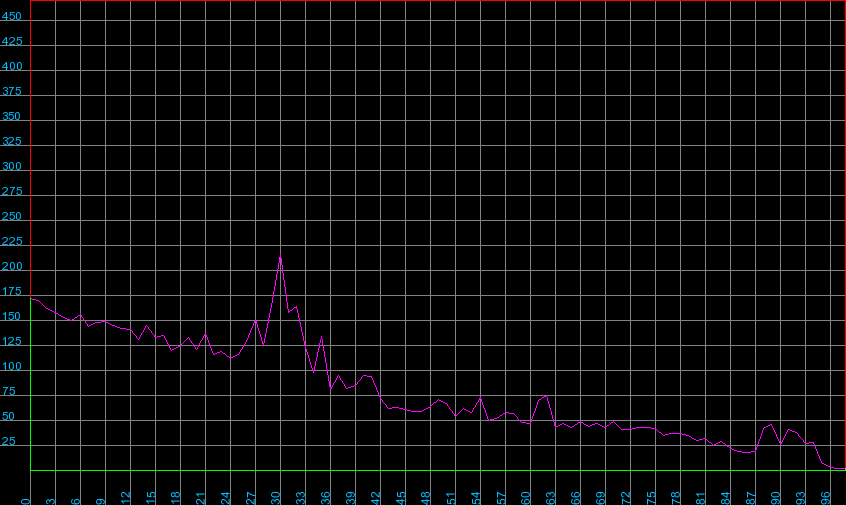Select the 375 y-axis value
846x505 pixels.
click(11, 91)
